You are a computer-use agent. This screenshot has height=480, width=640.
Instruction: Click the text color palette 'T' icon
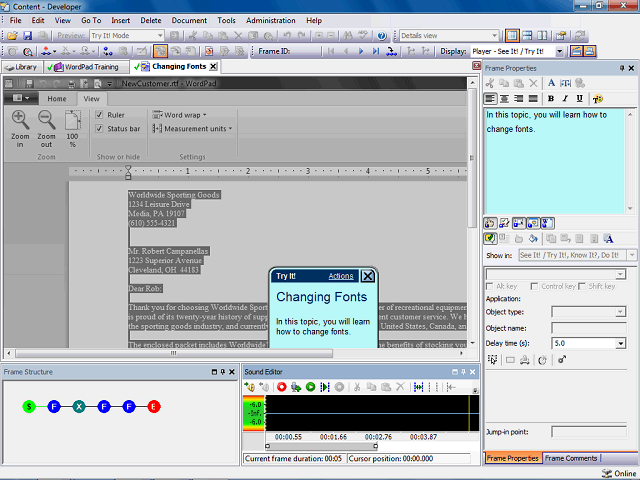[x=598, y=98]
